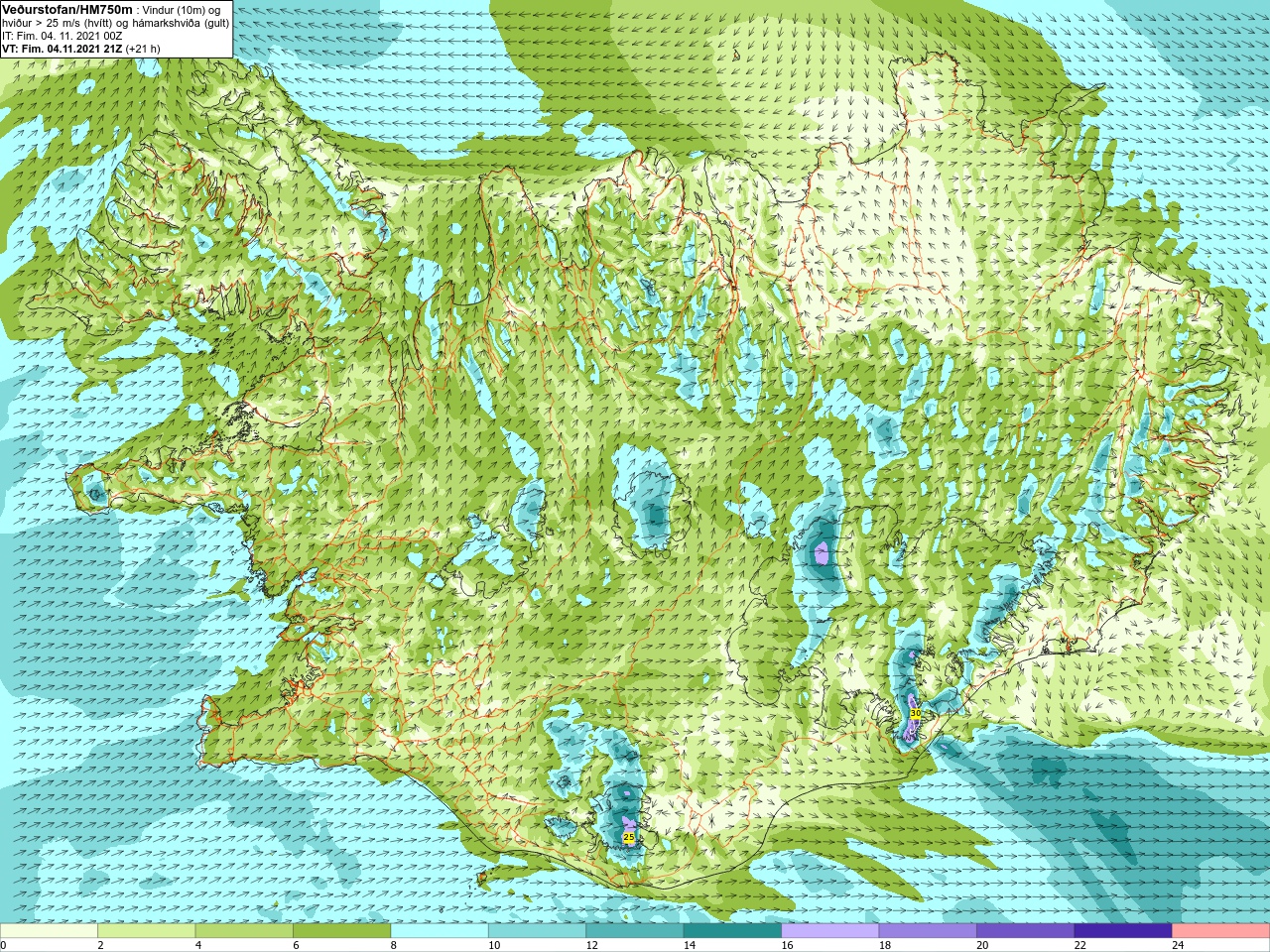Click the legend scale label "8"
The image size is (1270, 952).
[x=394, y=945]
